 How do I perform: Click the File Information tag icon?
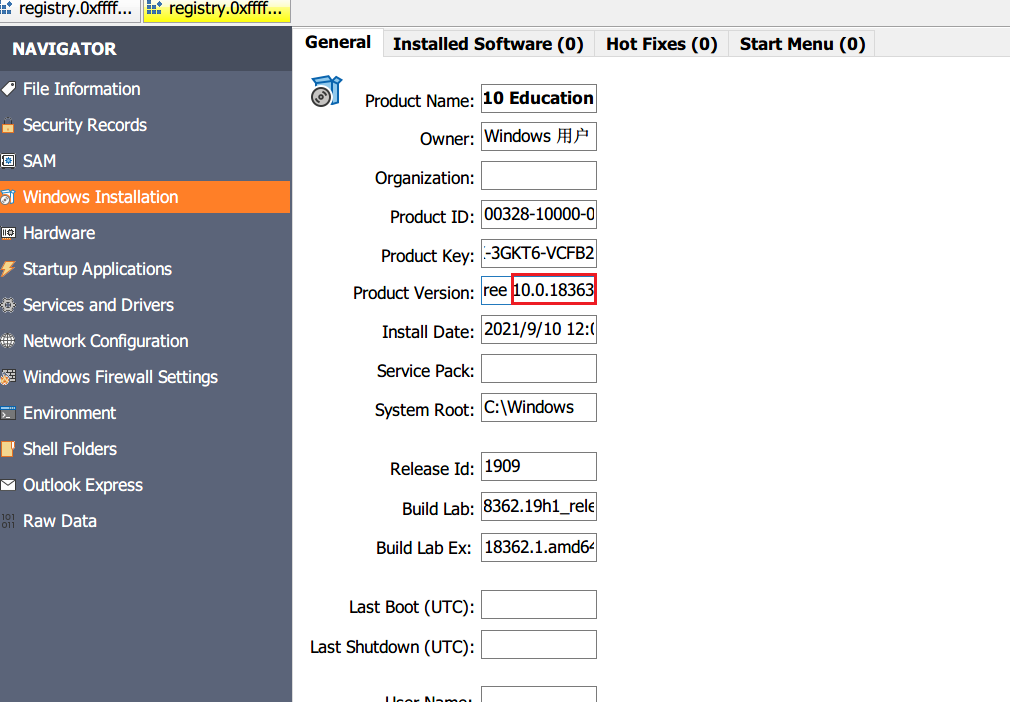point(8,89)
